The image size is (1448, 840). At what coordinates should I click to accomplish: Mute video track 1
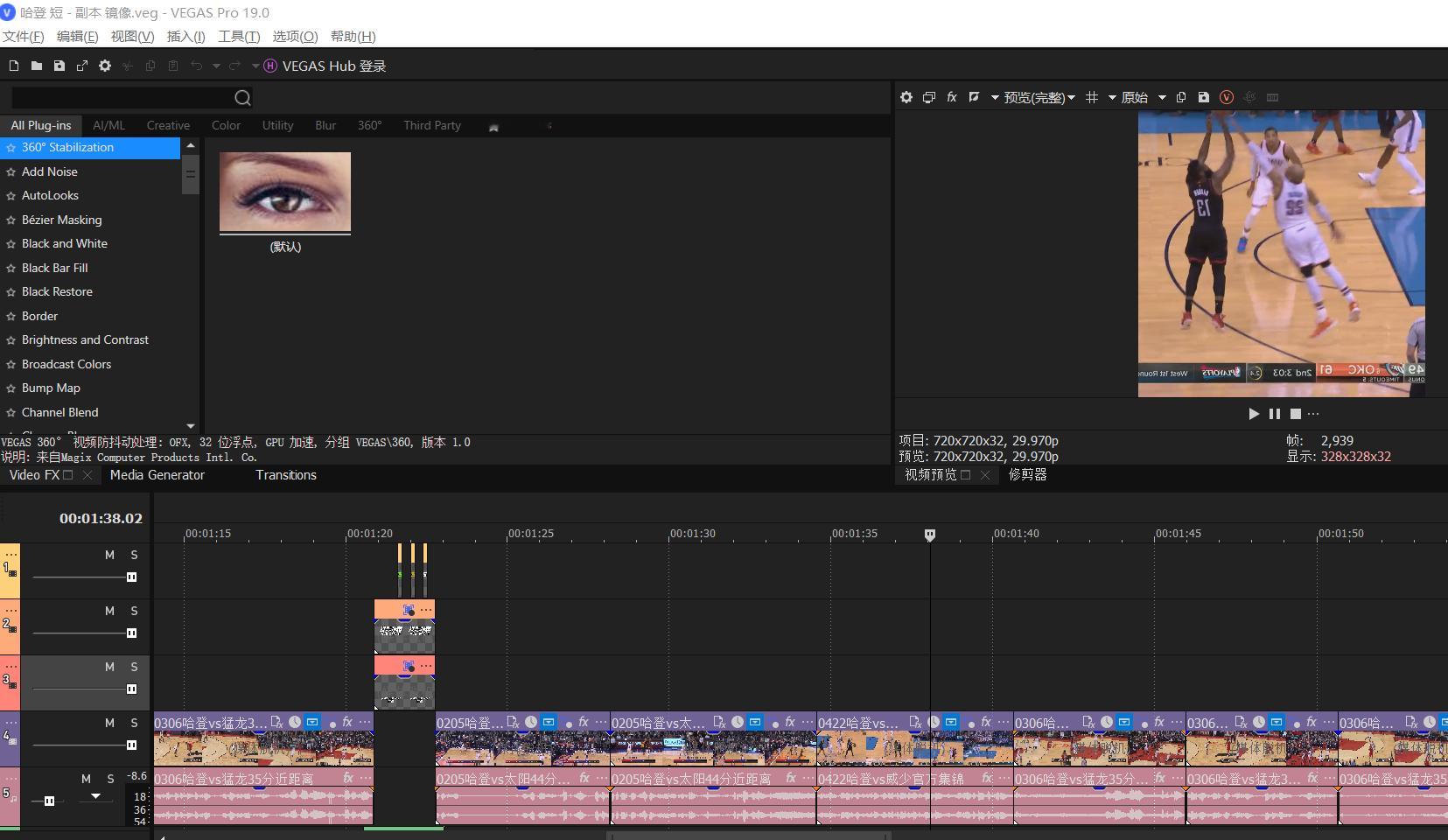(109, 555)
